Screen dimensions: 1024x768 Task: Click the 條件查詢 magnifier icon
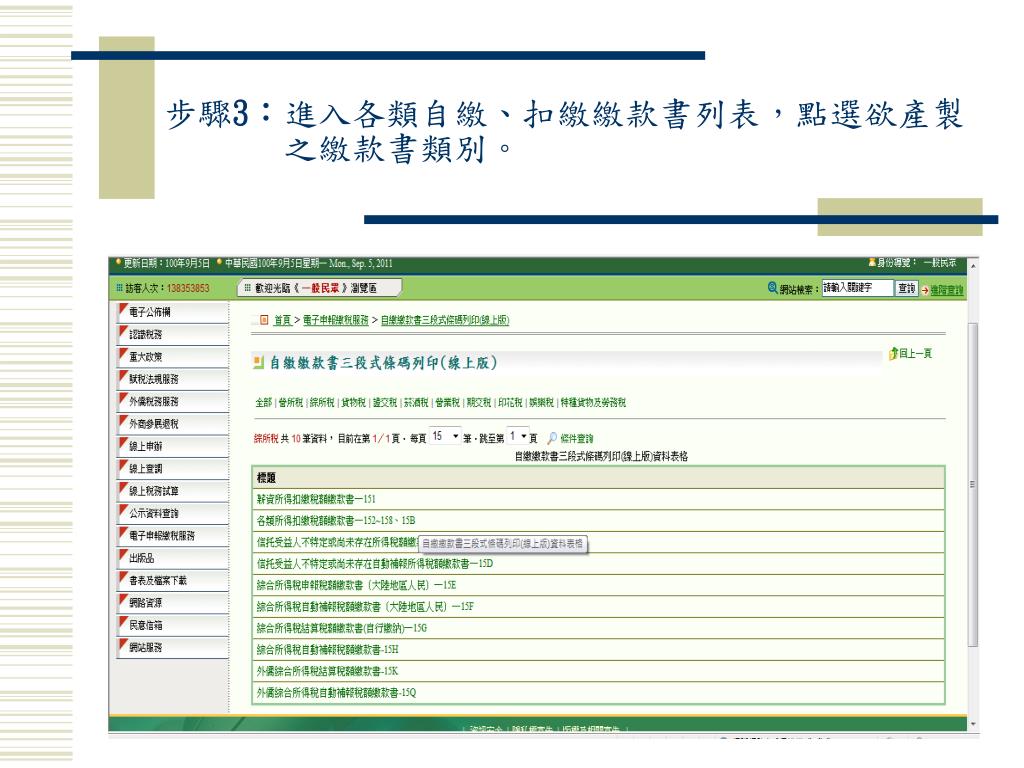(x=552, y=438)
